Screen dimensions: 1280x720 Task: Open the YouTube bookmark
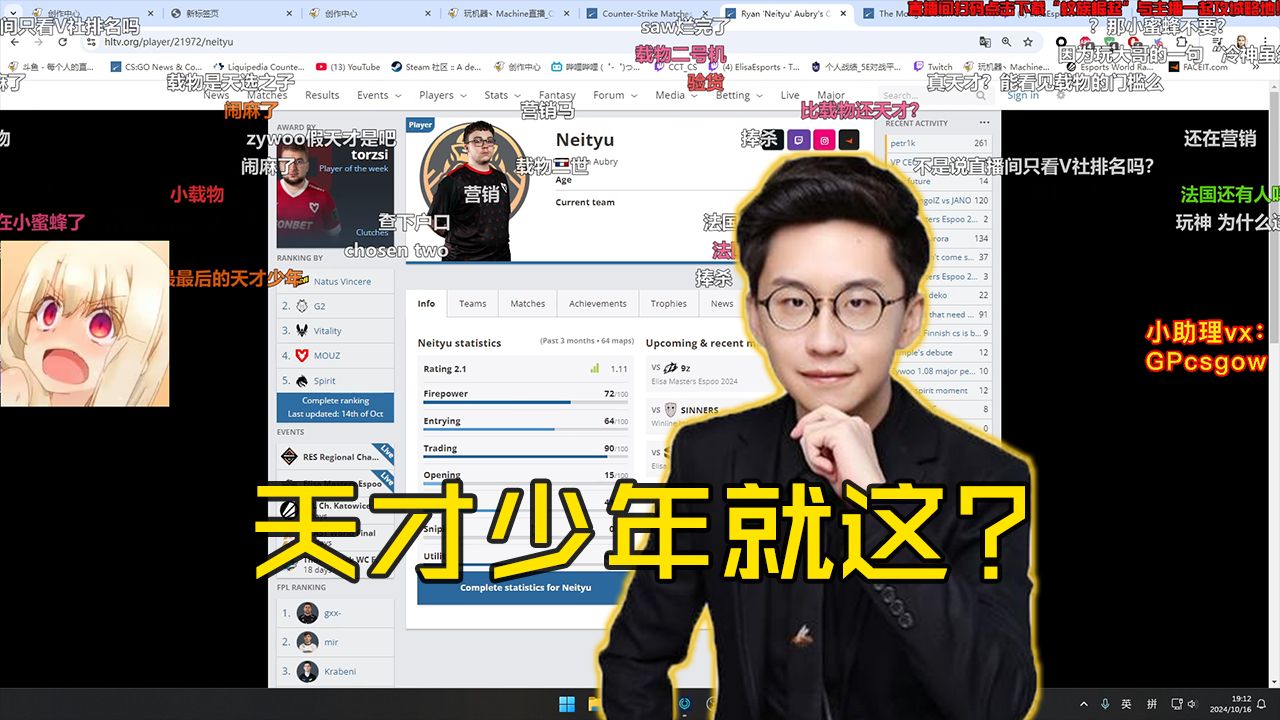348,67
